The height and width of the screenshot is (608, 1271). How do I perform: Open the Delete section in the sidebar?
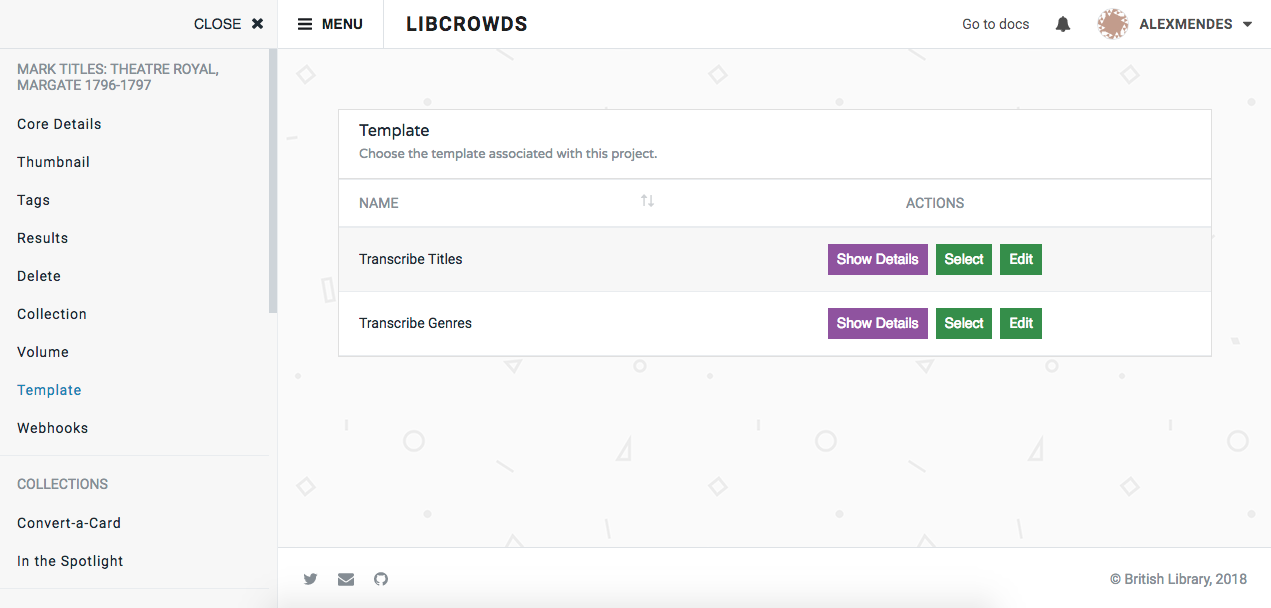tap(38, 275)
